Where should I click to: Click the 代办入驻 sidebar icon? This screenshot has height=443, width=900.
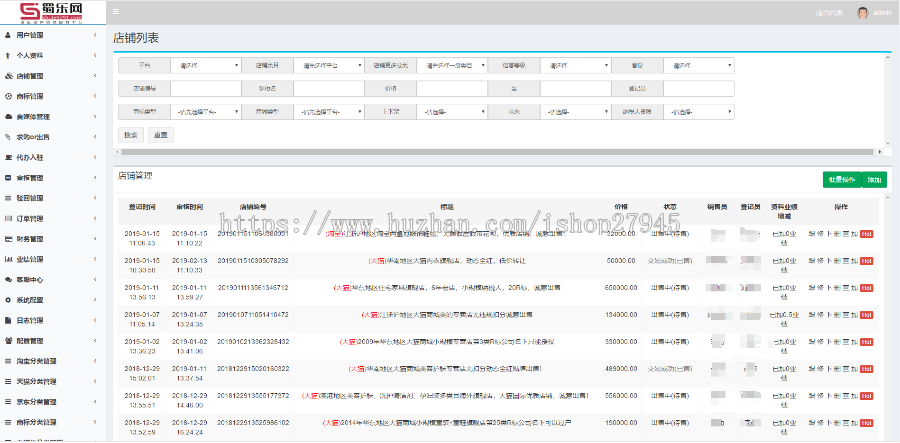[8, 157]
